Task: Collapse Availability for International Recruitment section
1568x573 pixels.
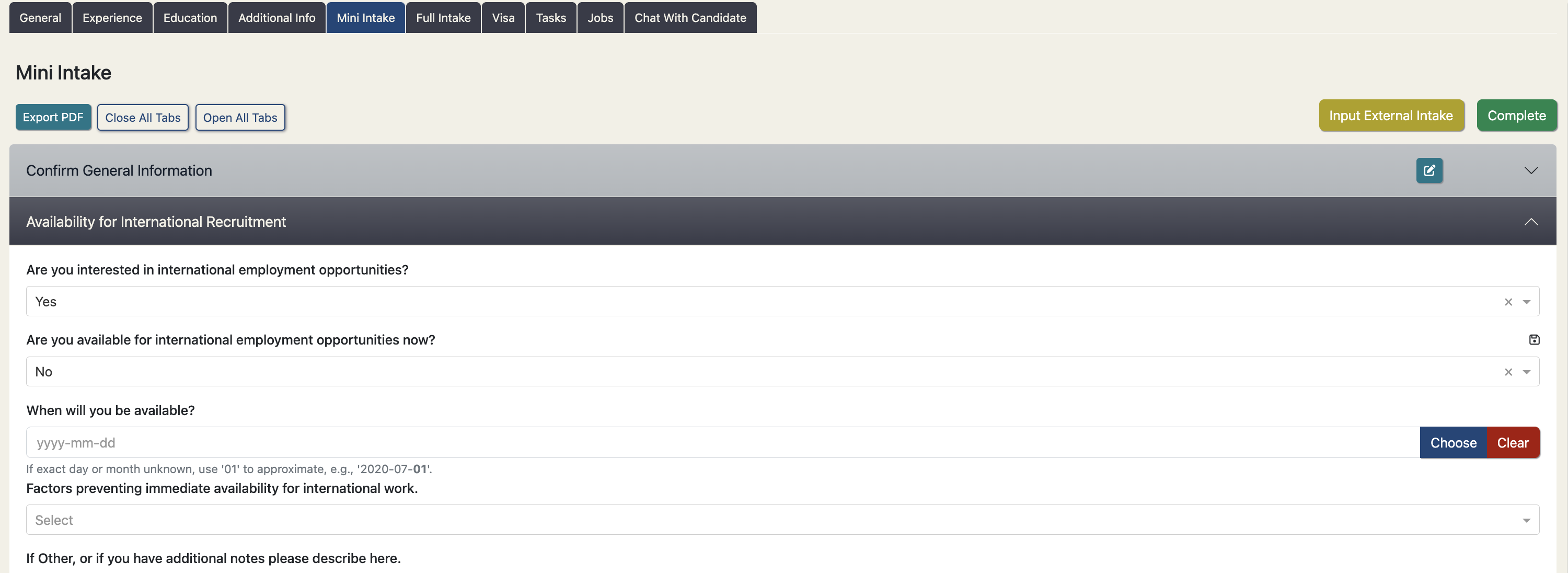Action: tap(1531, 222)
